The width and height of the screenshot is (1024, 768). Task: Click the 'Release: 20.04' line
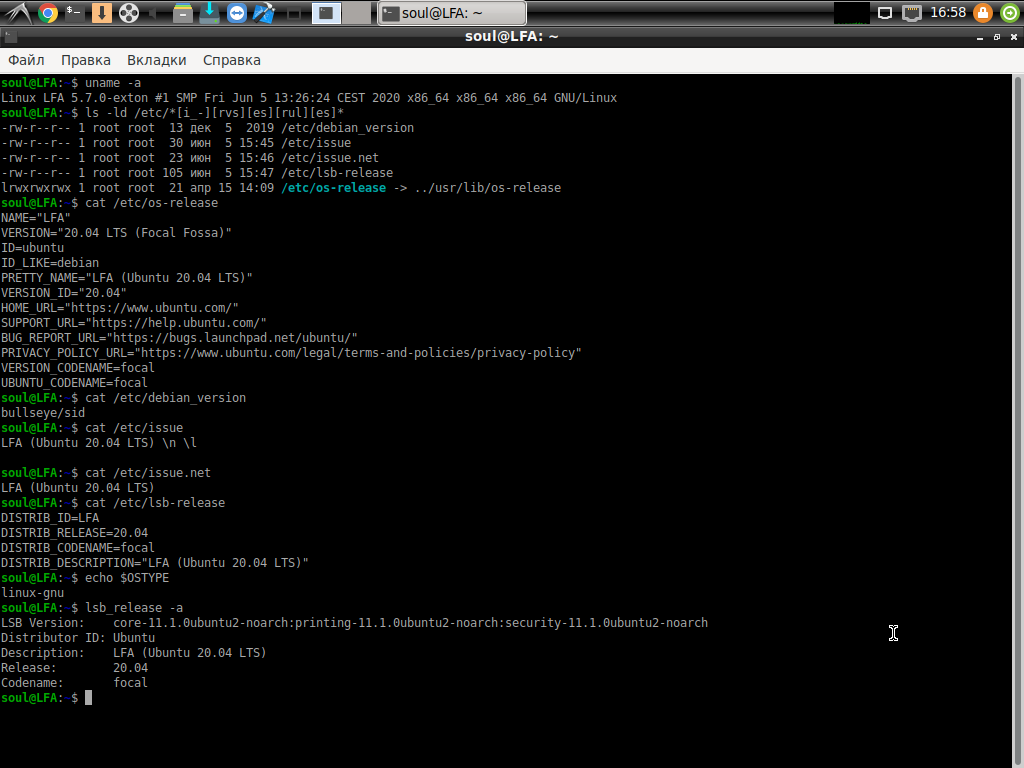tap(74, 668)
